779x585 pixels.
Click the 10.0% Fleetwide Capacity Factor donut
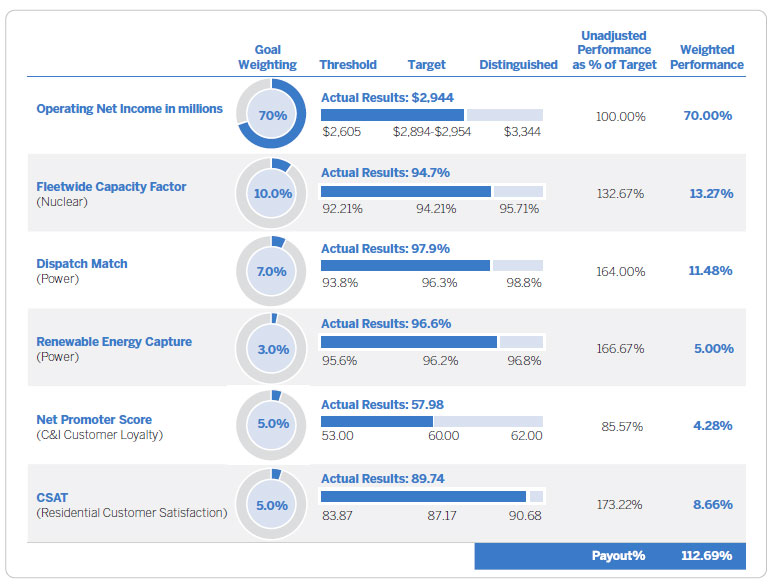[271, 194]
